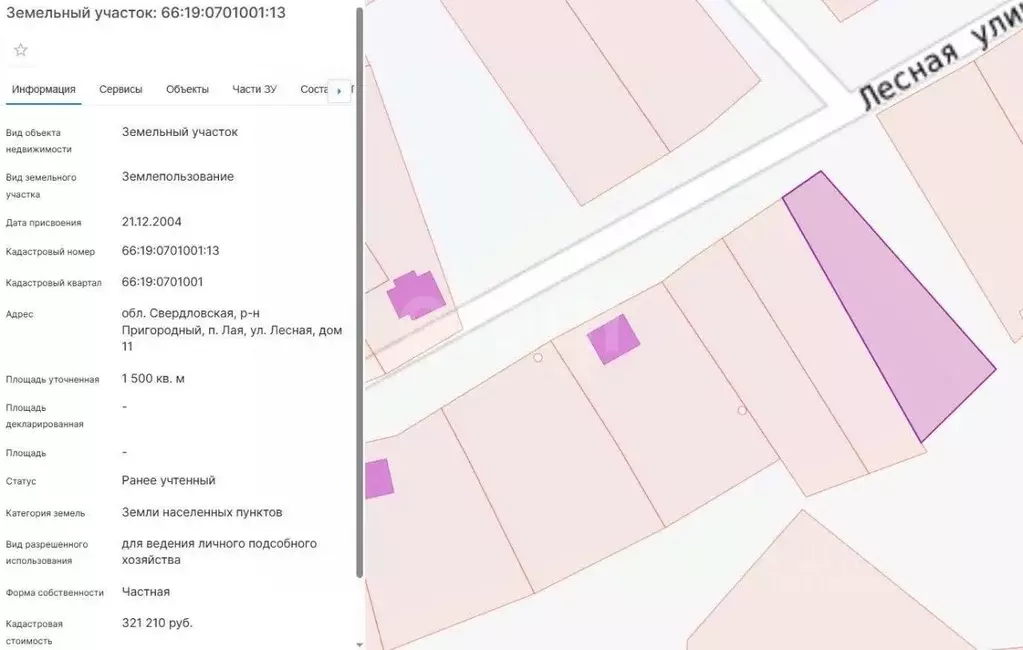The image size is (1023, 650).
Task: Click cadastral number value 66:19:0701001:13
Action: coord(170,251)
